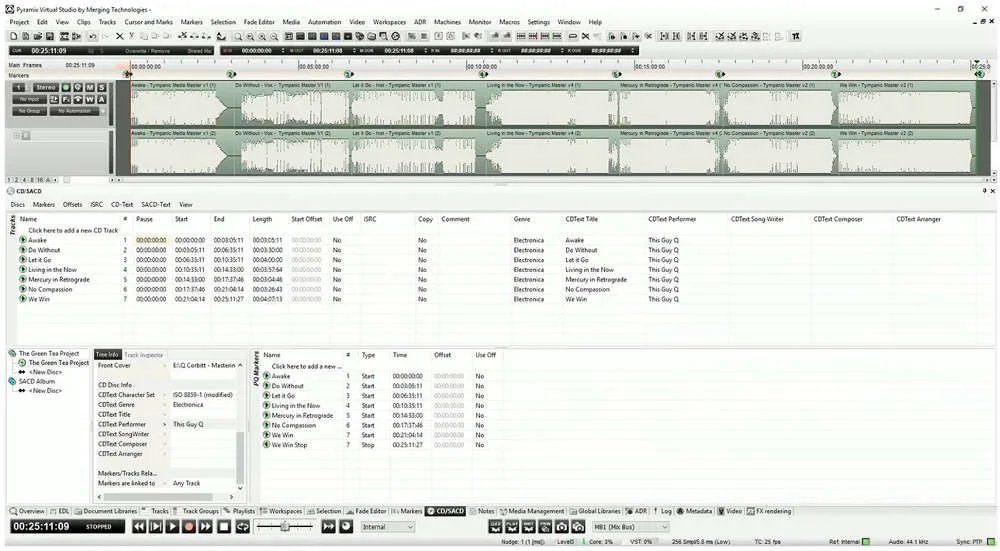This screenshot has height=551, width=1000.
Task: Click the magnifier zoom tool icon
Action: [x=238, y=36]
